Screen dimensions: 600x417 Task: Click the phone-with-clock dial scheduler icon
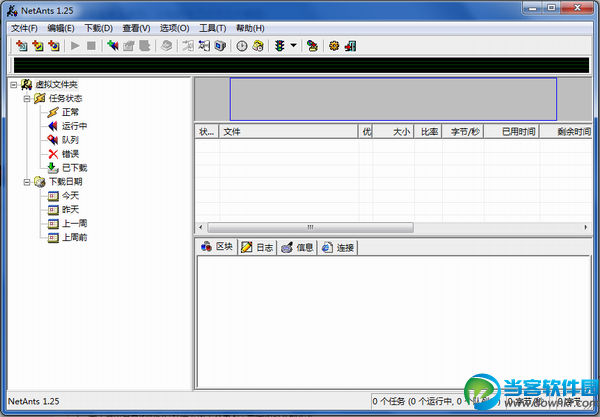pyautogui.click(x=258, y=46)
